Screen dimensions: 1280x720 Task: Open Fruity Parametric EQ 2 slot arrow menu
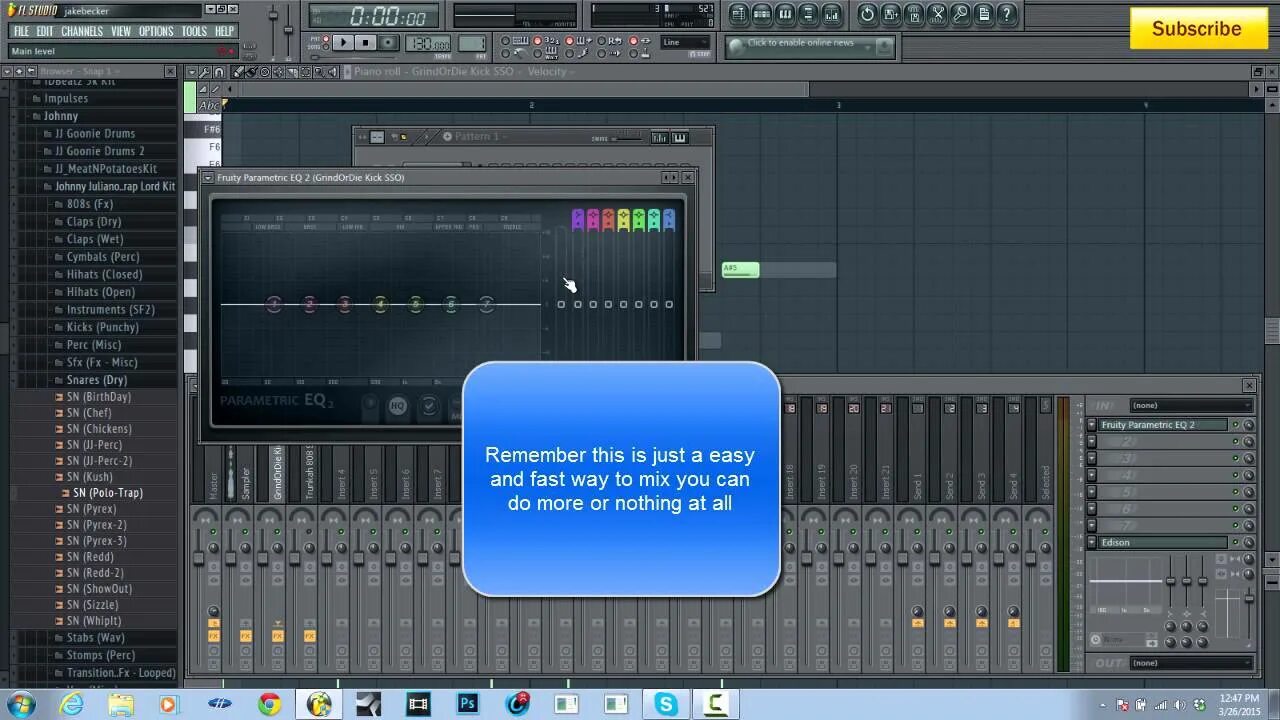tap(1092, 425)
